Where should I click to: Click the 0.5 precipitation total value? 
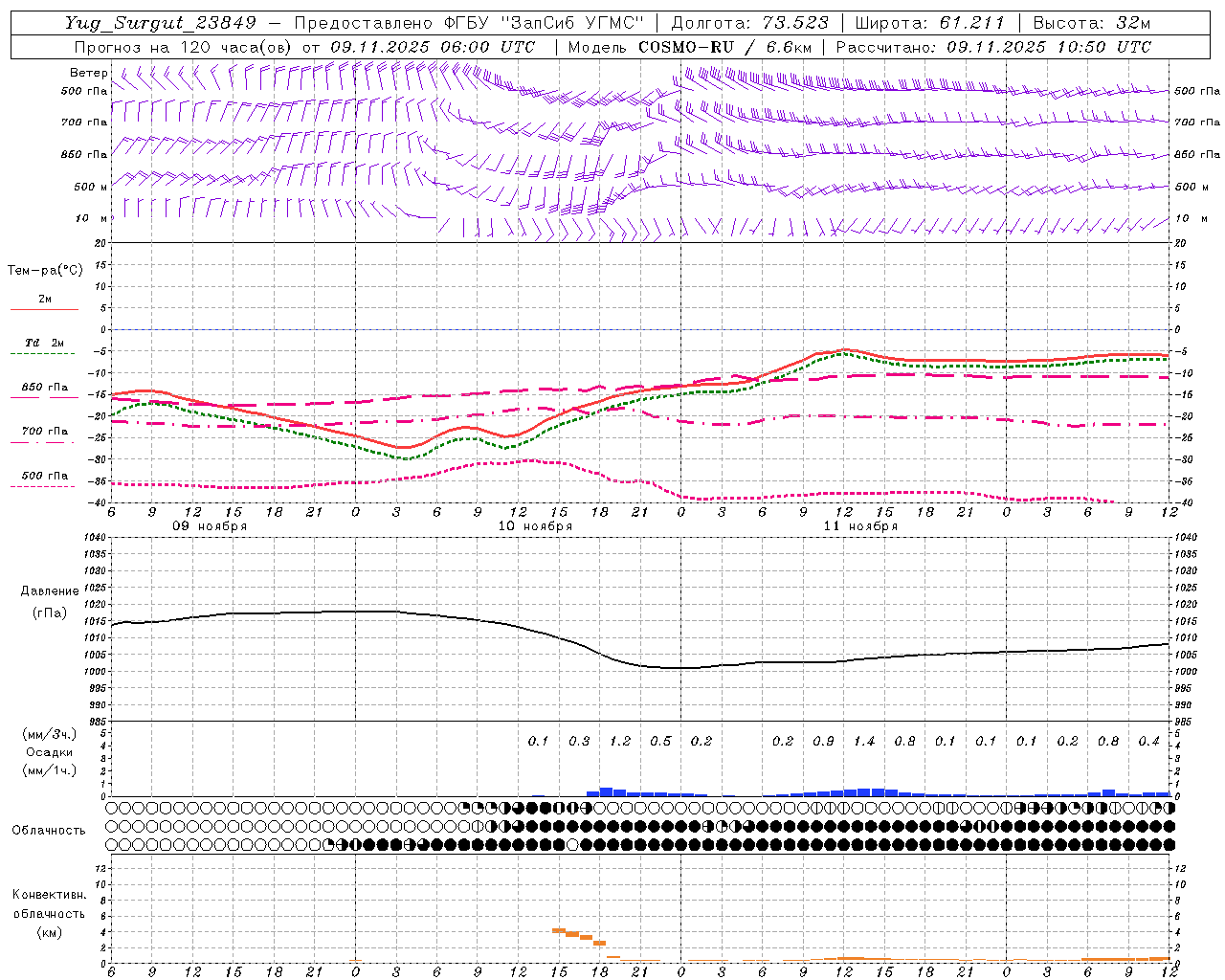660,741
